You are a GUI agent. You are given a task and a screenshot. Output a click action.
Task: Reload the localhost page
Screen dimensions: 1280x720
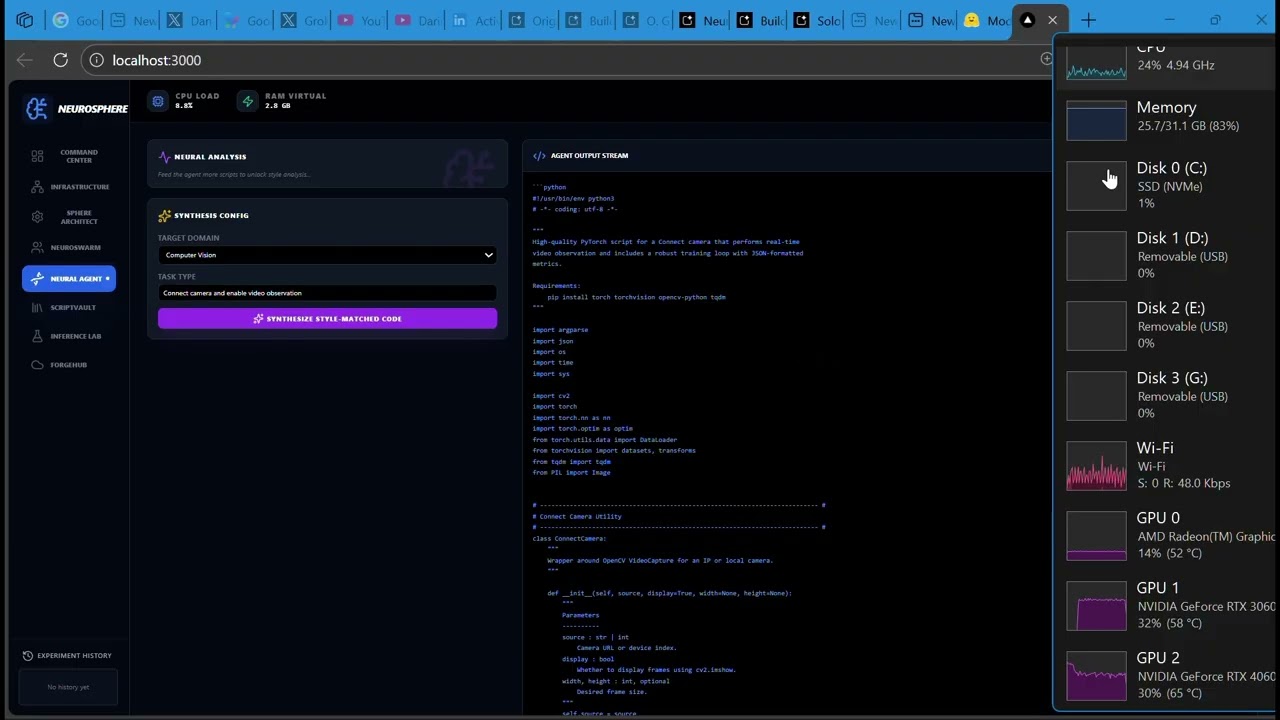(60, 60)
